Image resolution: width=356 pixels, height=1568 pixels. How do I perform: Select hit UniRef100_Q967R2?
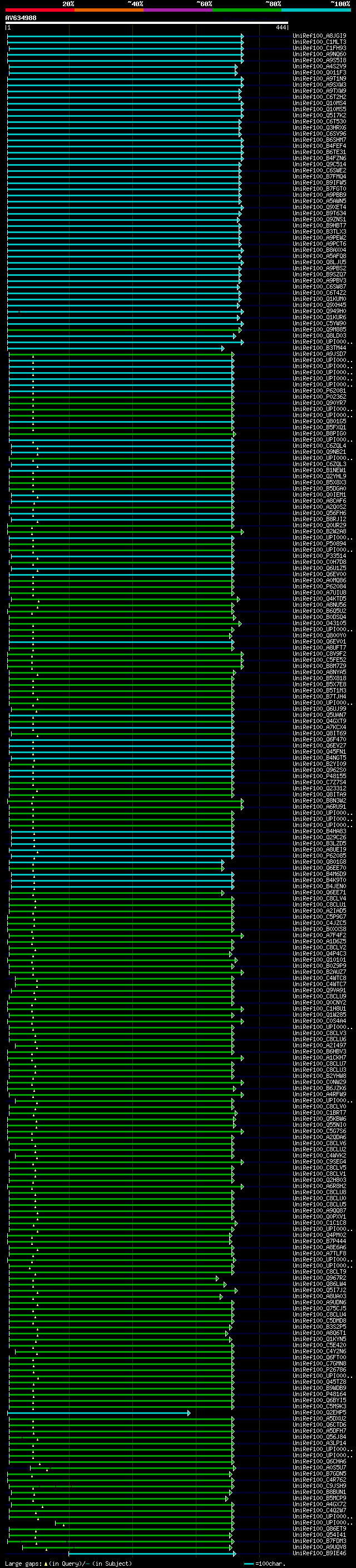tap(319, 1278)
